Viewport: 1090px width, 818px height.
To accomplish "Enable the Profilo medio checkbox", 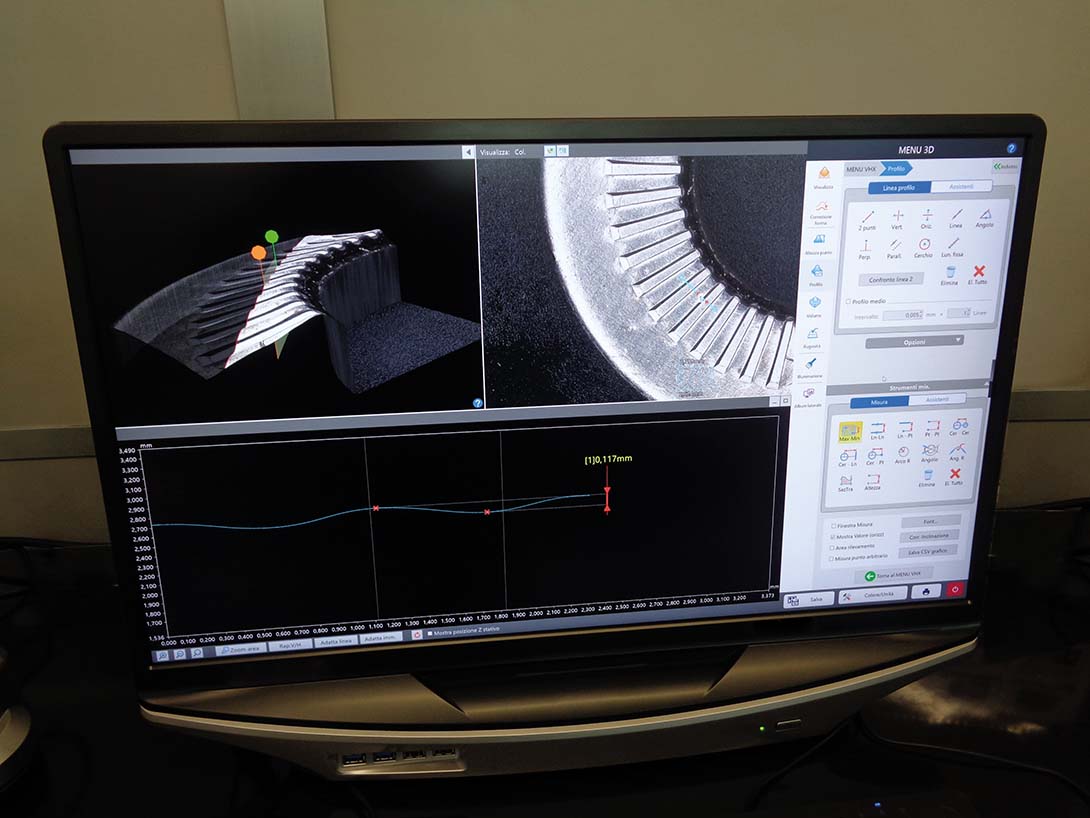I will pos(849,302).
